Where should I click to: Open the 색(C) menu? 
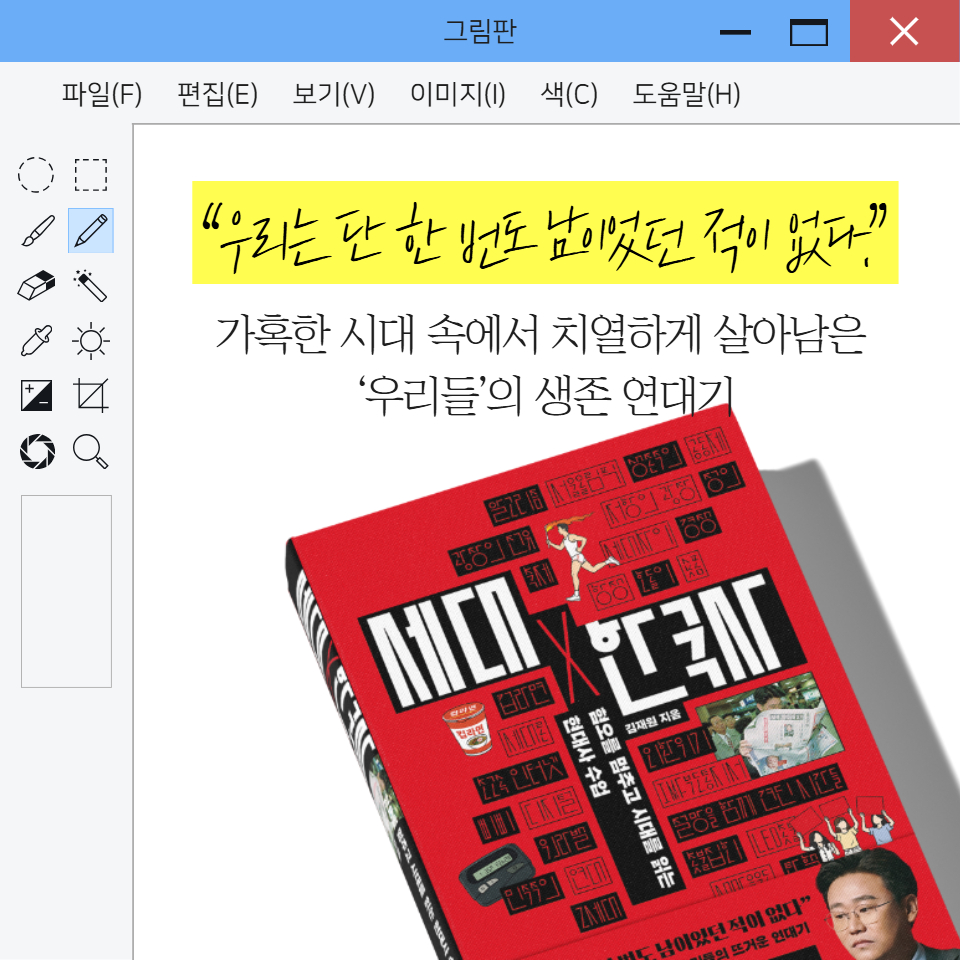(569, 94)
